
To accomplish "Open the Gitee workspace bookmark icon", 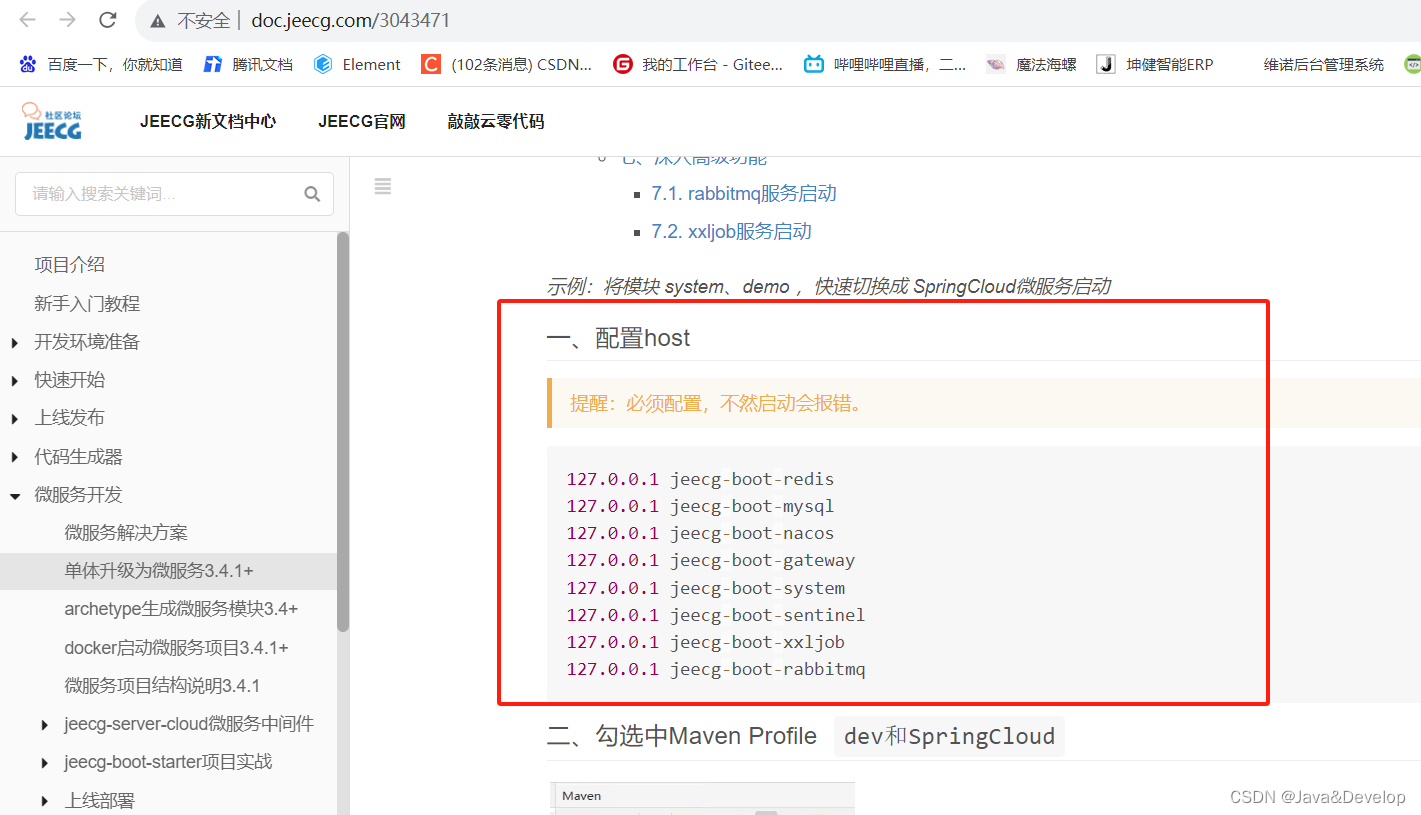I will tap(622, 64).
